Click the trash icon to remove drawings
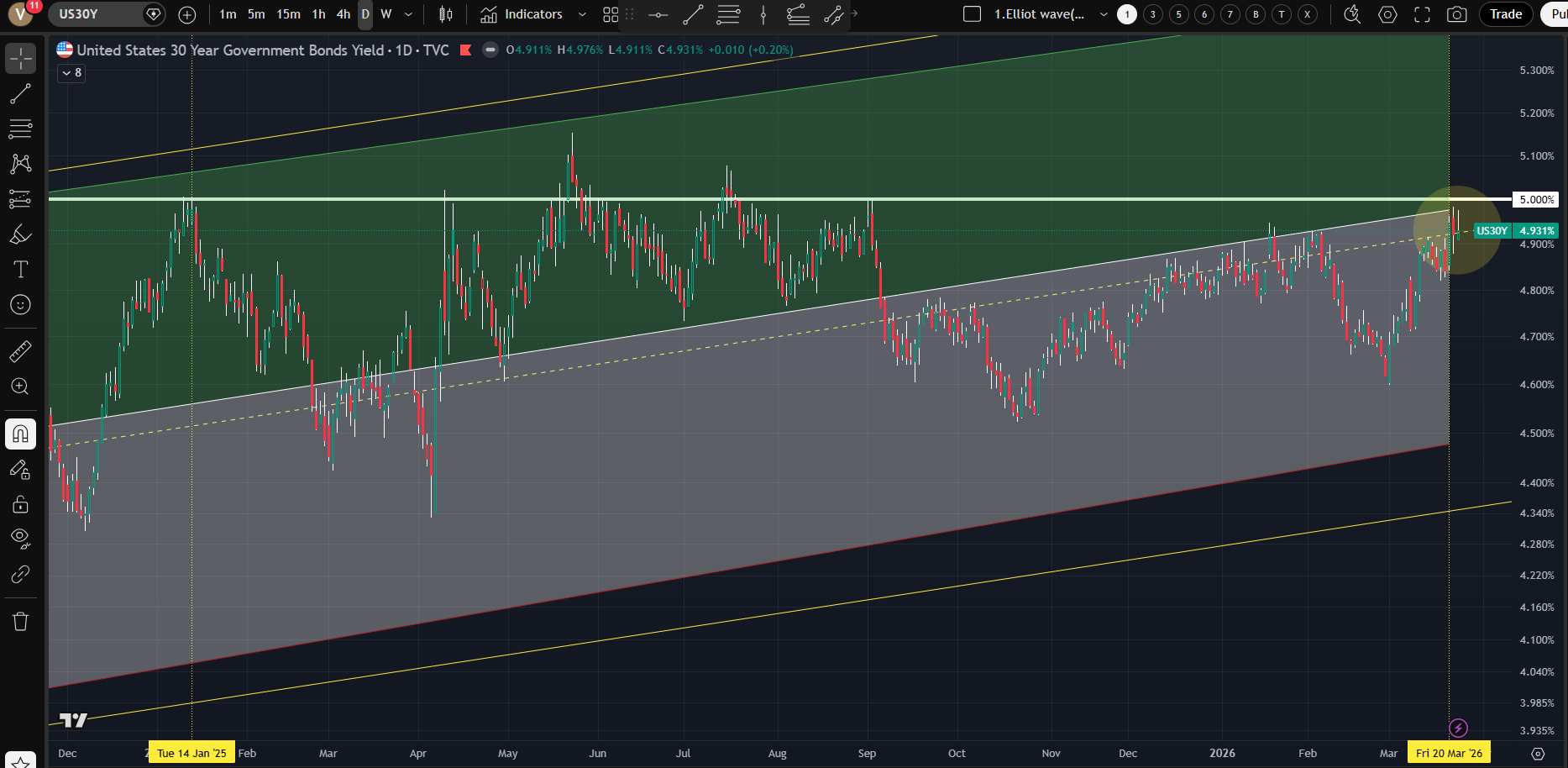The height and width of the screenshot is (768, 1568). [x=20, y=622]
